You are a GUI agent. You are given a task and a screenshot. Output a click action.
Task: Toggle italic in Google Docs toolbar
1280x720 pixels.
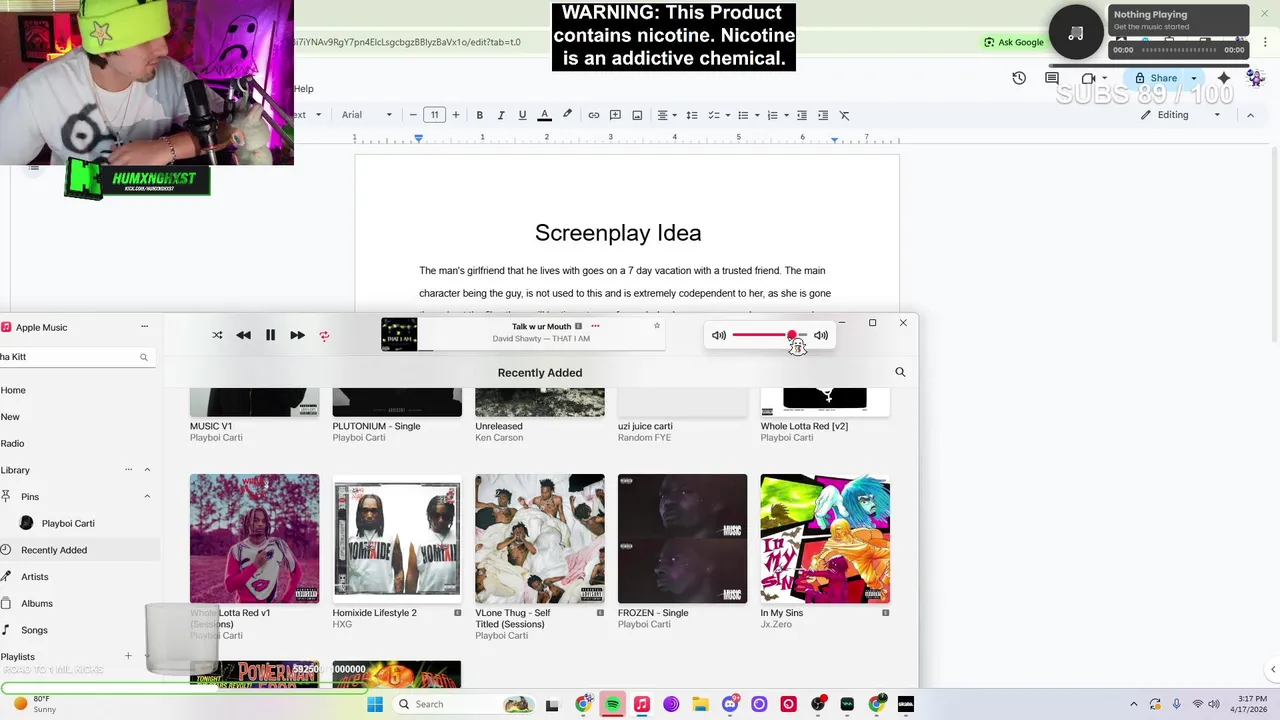501,115
